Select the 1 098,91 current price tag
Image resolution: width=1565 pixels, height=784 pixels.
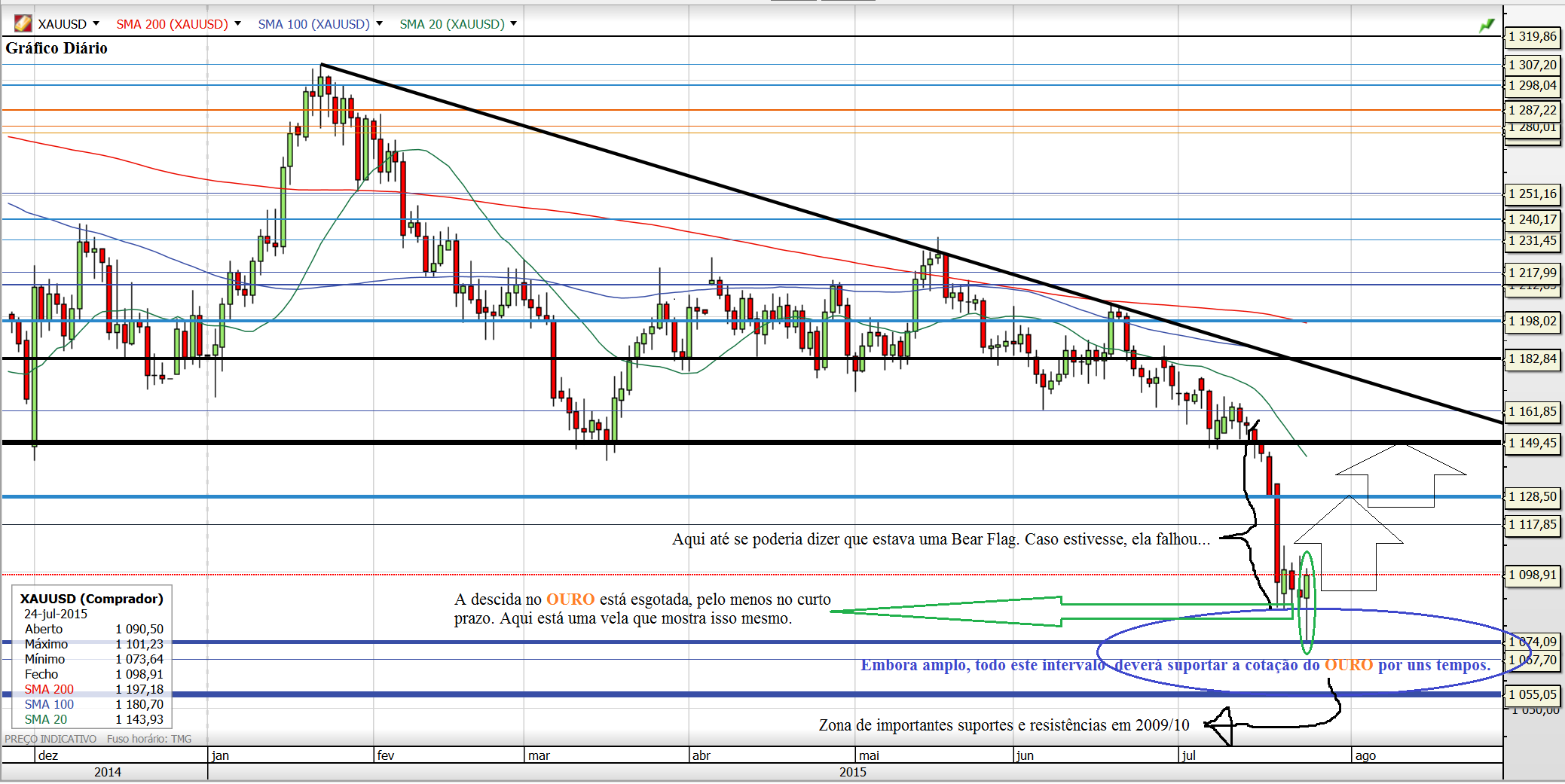tap(1532, 575)
